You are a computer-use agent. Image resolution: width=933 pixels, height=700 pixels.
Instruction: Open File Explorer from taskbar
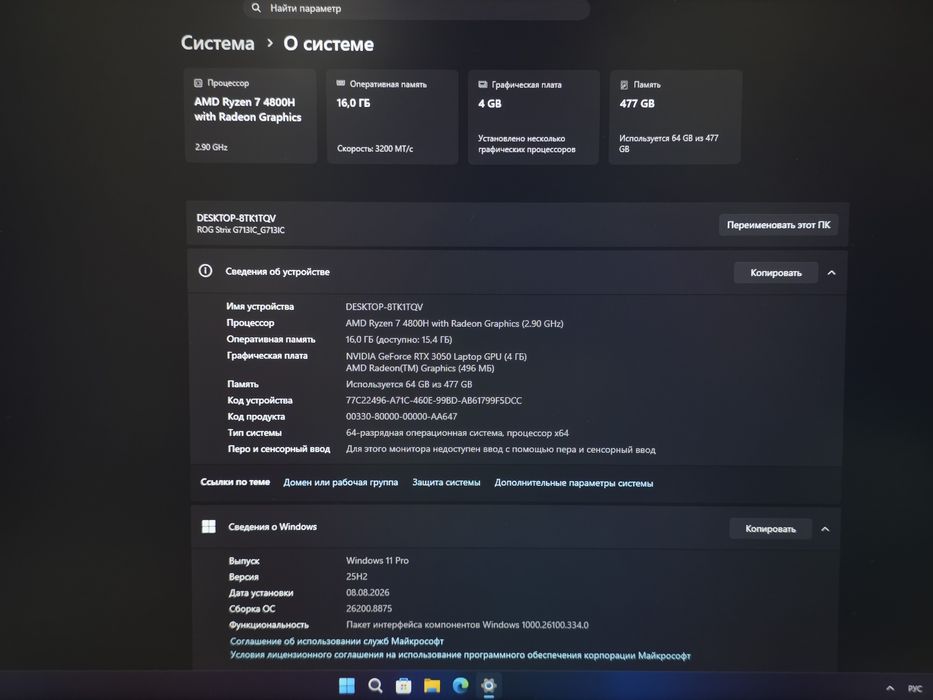(x=432, y=686)
